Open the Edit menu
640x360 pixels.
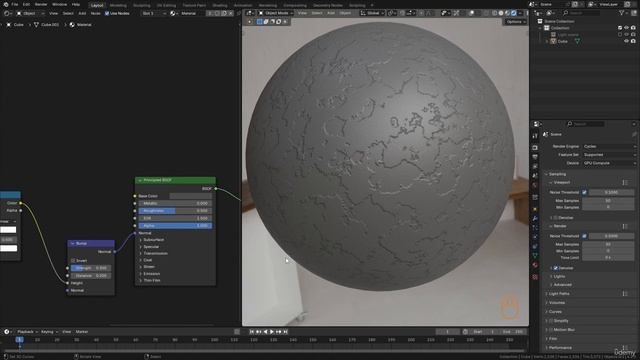(x=26, y=4)
